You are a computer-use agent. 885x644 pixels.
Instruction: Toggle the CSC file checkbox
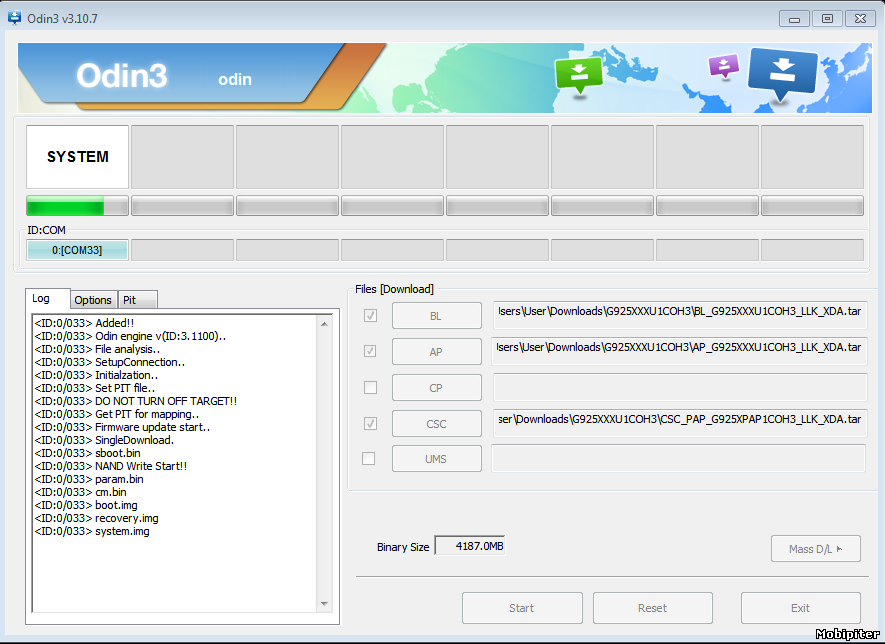370,423
